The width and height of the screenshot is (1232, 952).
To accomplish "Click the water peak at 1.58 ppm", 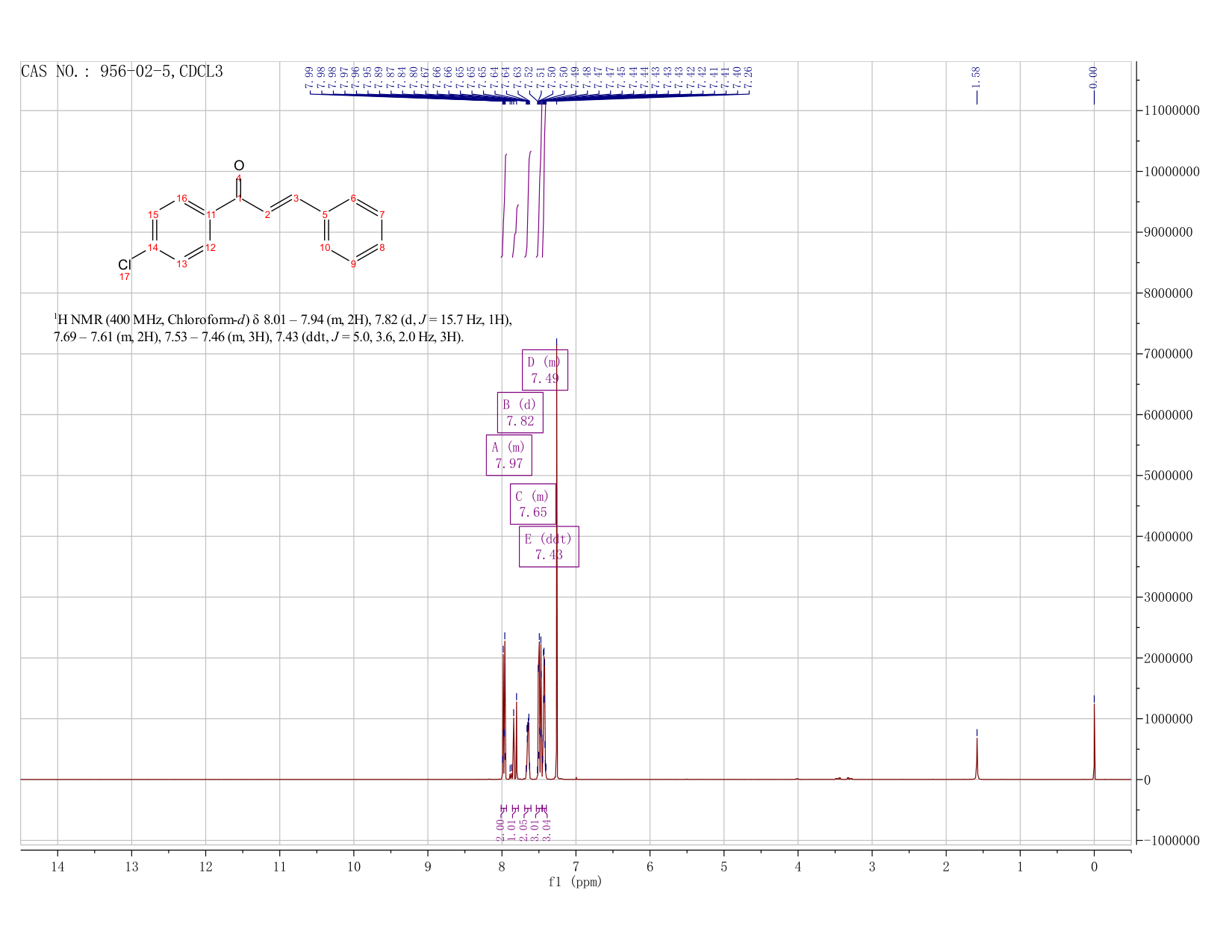I will (x=977, y=758).
